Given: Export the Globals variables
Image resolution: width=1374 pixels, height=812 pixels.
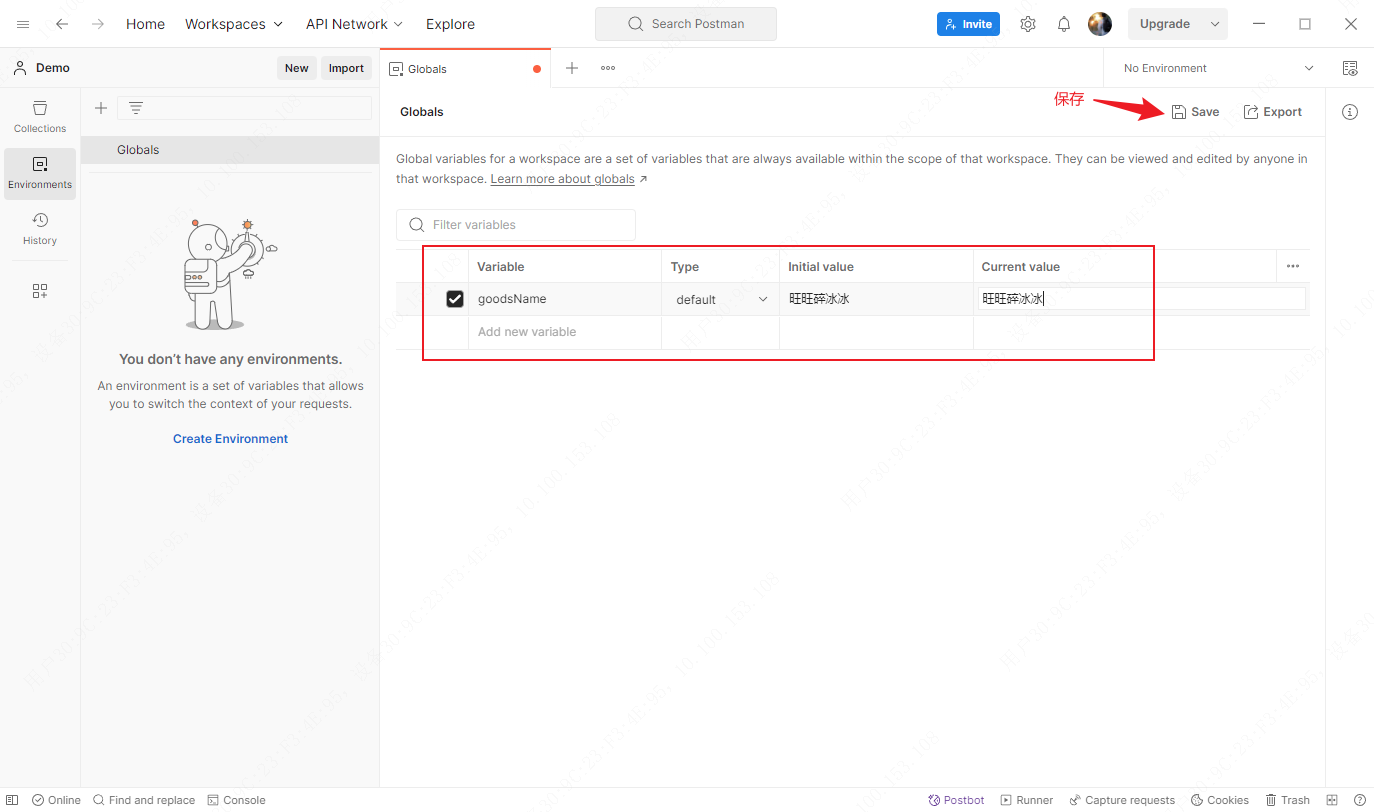Looking at the screenshot, I should [x=1272, y=112].
